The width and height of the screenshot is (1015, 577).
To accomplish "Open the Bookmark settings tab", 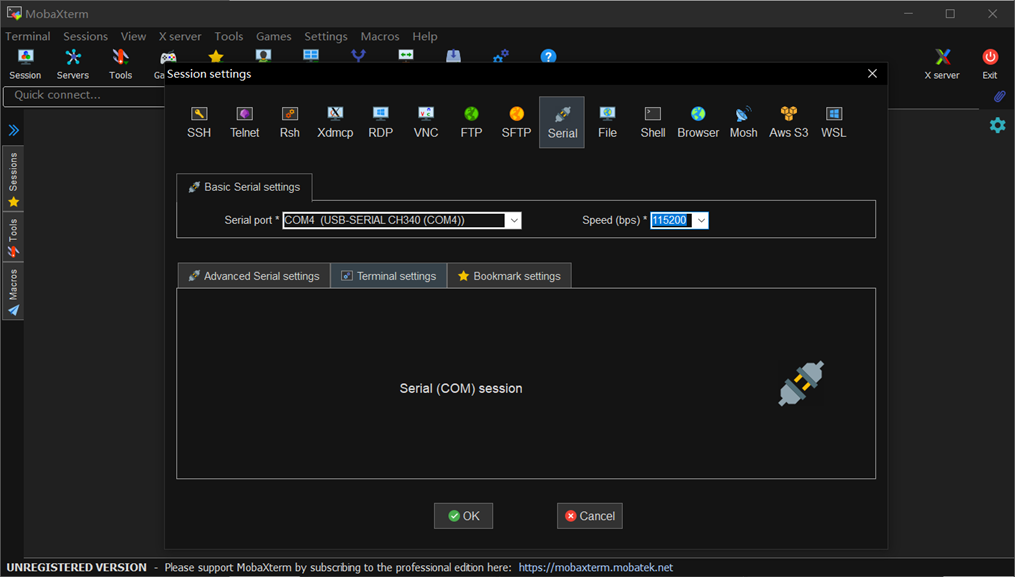I will (509, 276).
